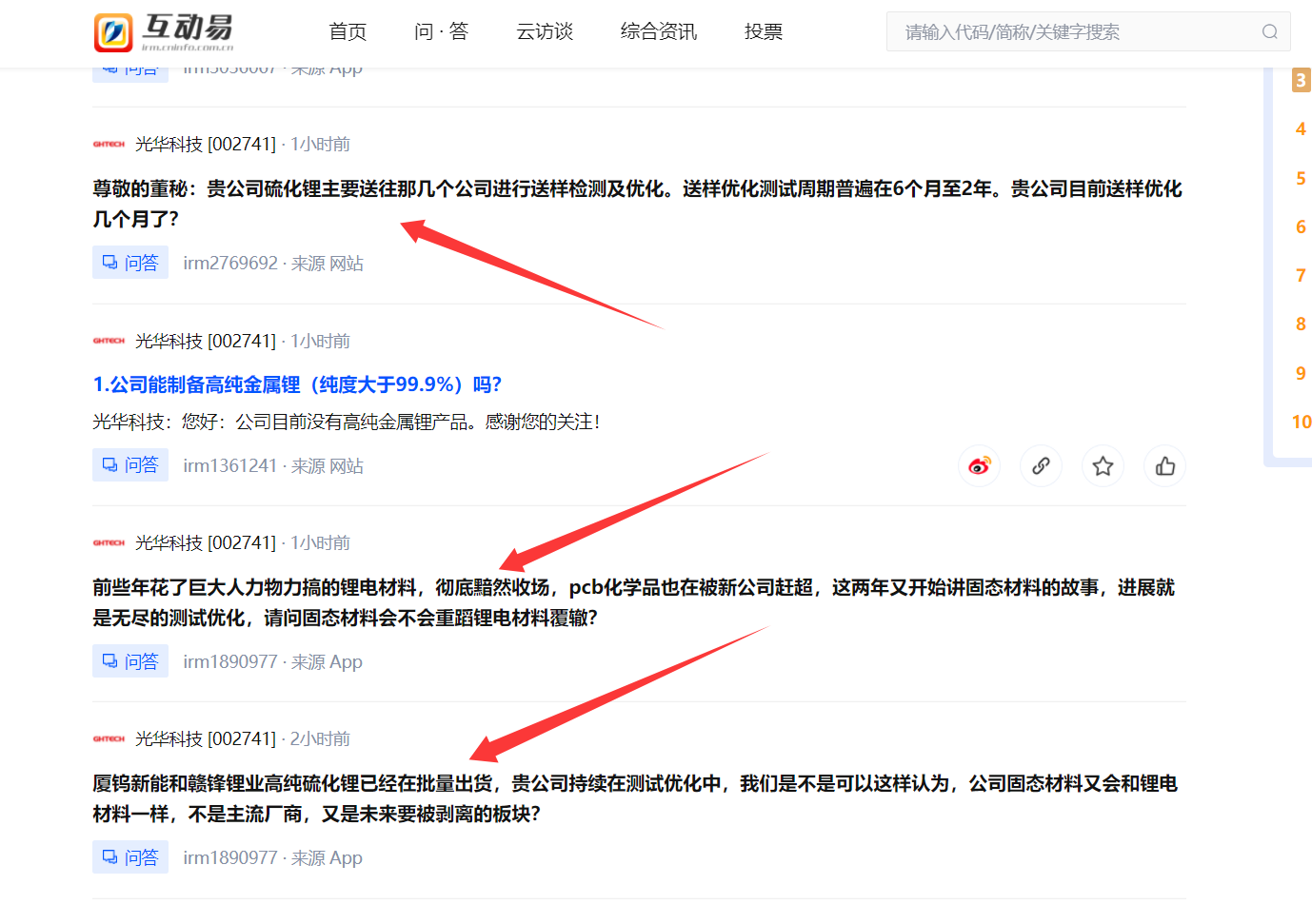Click the 2小时前 timestamp
The width and height of the screenshot is (1312, 924).
(320, 738)
